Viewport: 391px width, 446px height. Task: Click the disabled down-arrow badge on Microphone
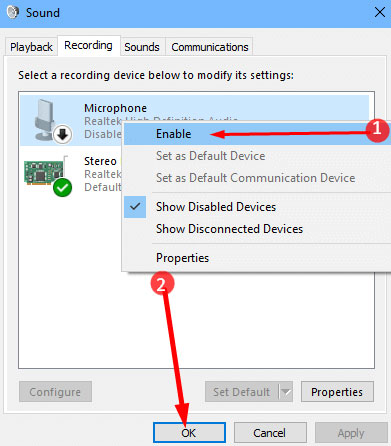[x=62, y=135]
